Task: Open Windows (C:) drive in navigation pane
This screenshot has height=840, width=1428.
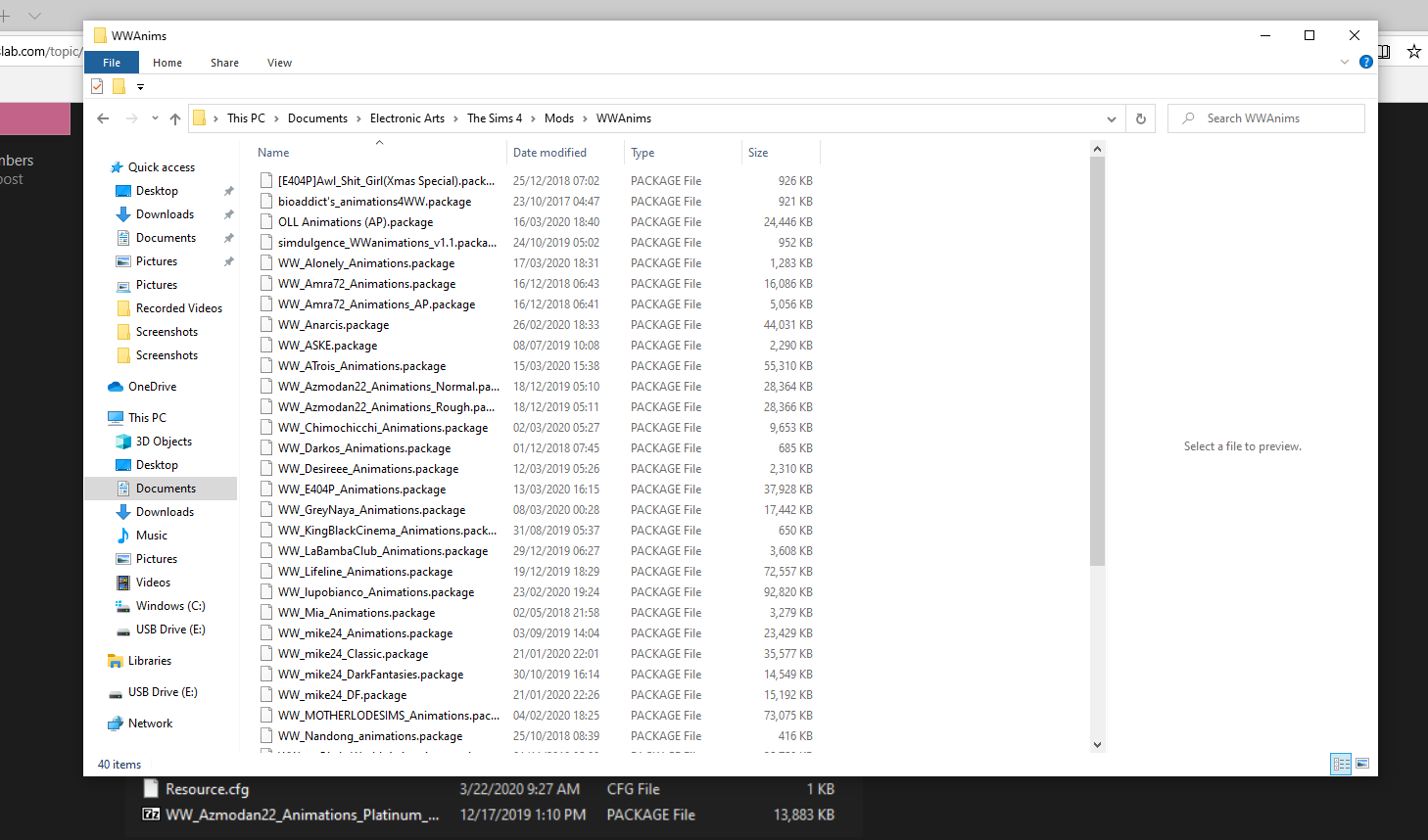Action: tap(170, 606)
